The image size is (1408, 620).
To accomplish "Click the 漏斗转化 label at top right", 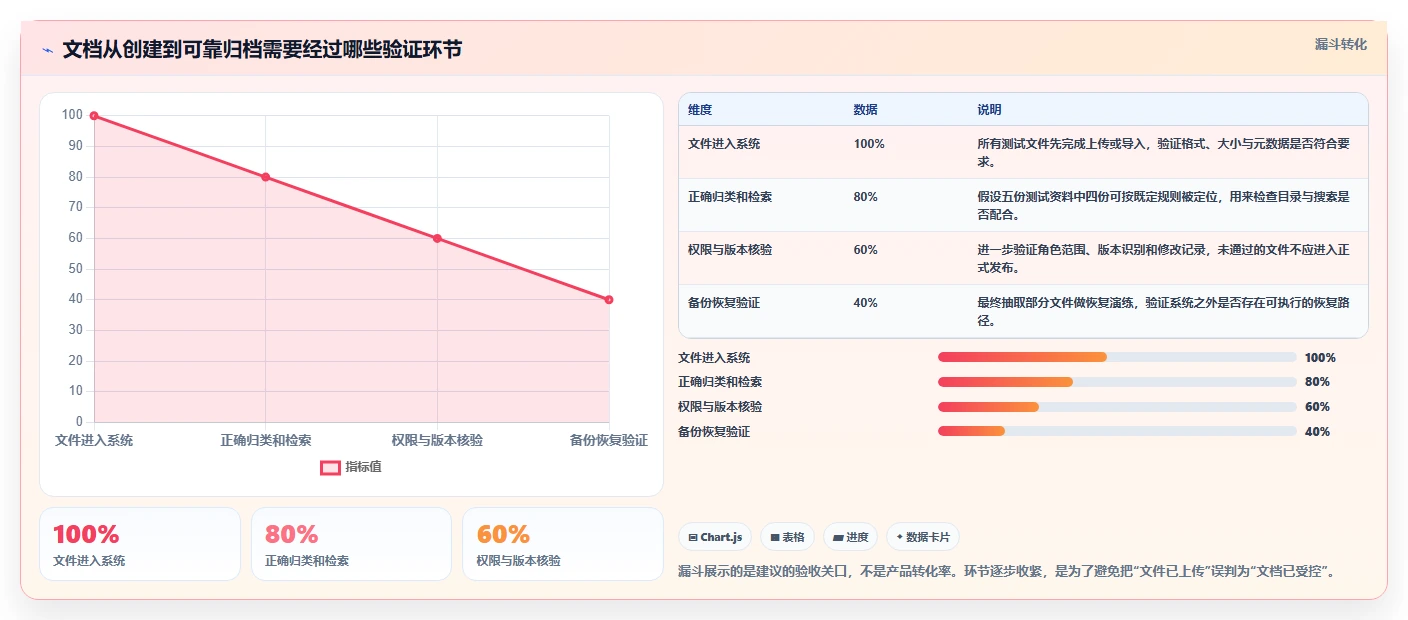I will [1340, 44].
